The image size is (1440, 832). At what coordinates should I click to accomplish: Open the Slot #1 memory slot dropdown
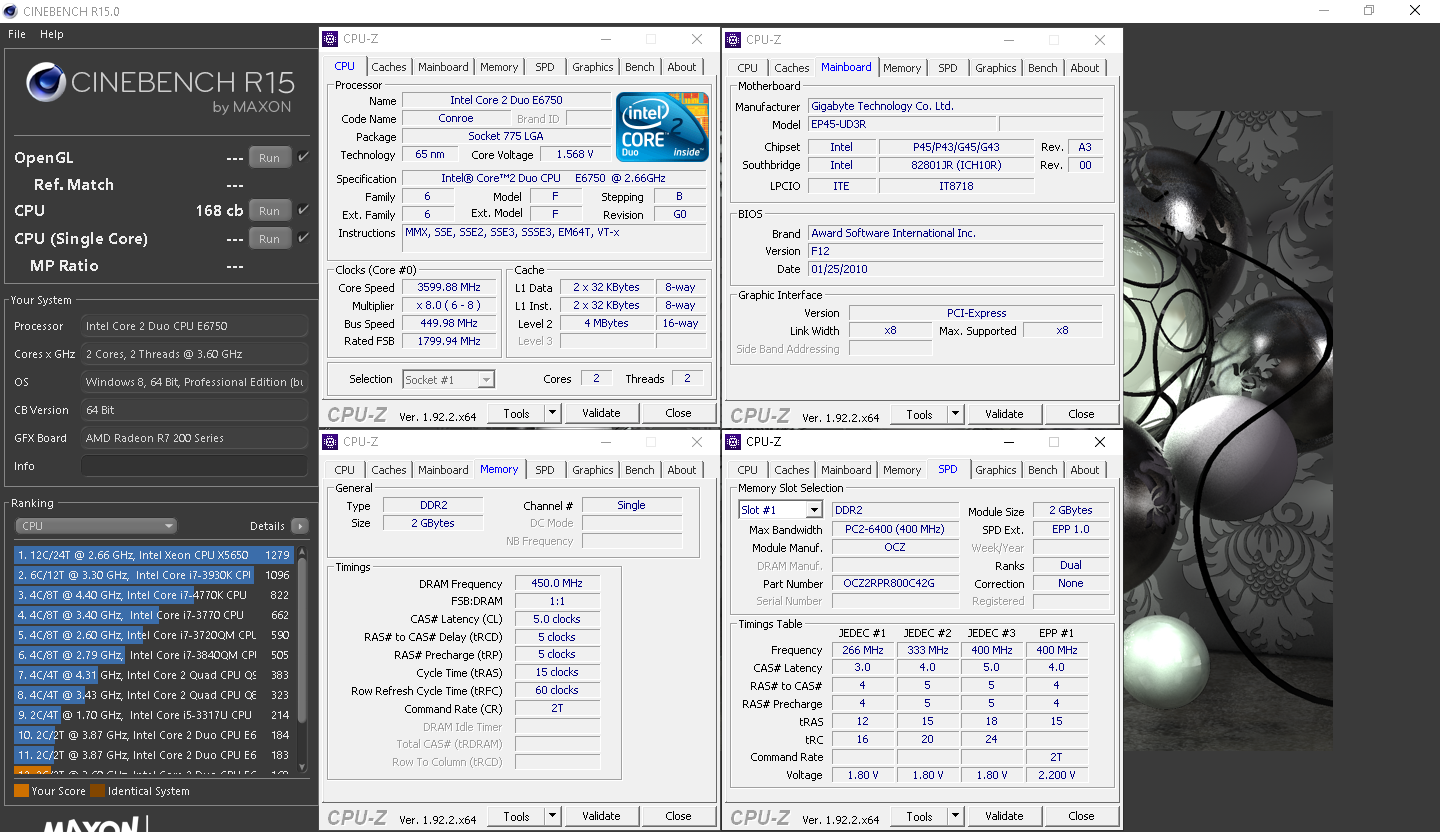point(780,510)
